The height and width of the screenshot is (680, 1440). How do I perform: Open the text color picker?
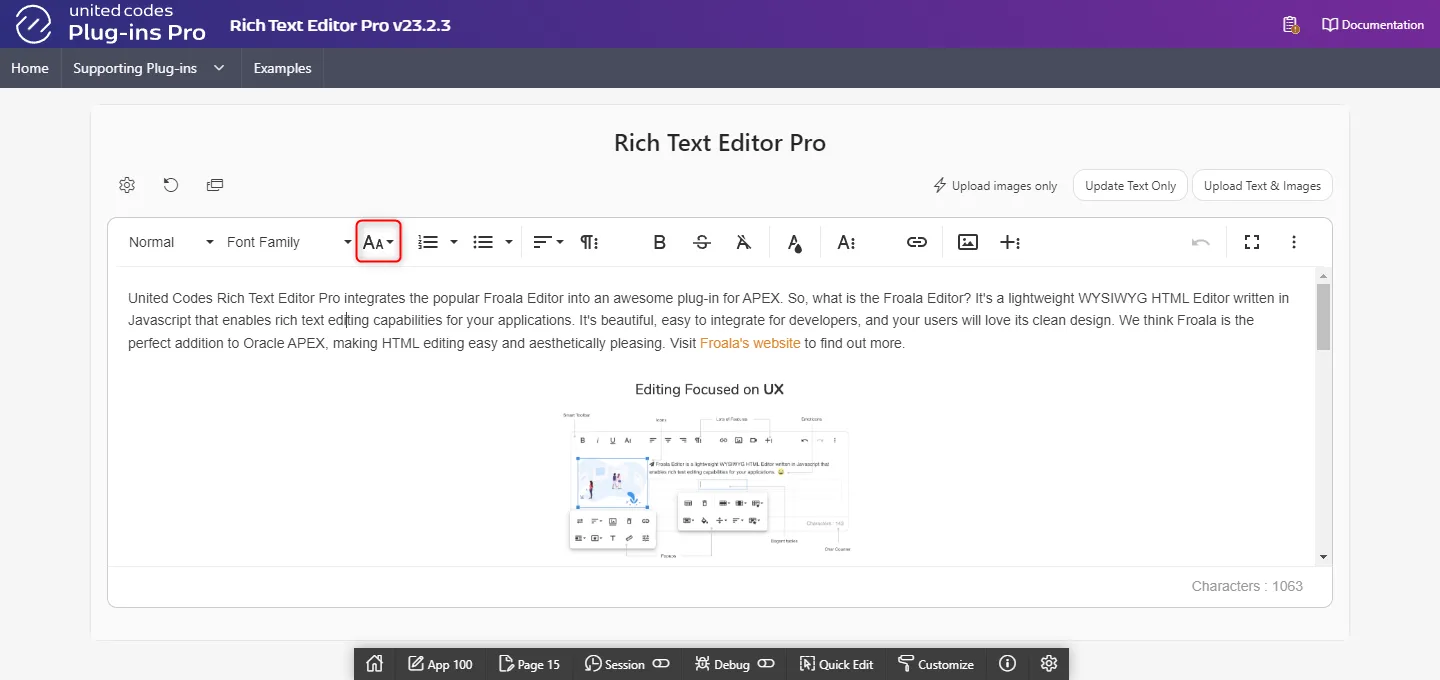794,242
